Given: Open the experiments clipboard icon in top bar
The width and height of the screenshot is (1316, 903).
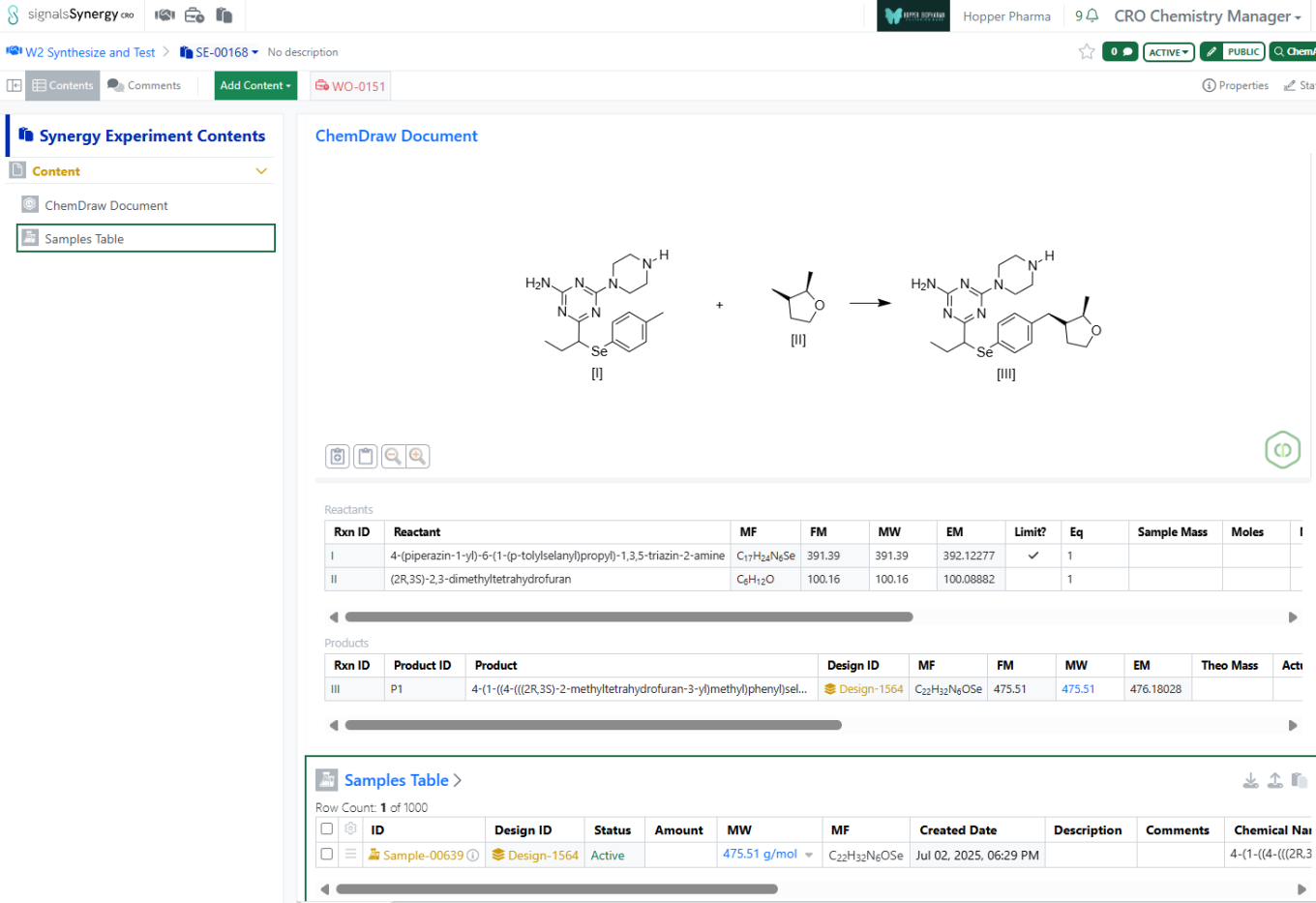Looking at the screenshot, I should click(x=224, y=15).
